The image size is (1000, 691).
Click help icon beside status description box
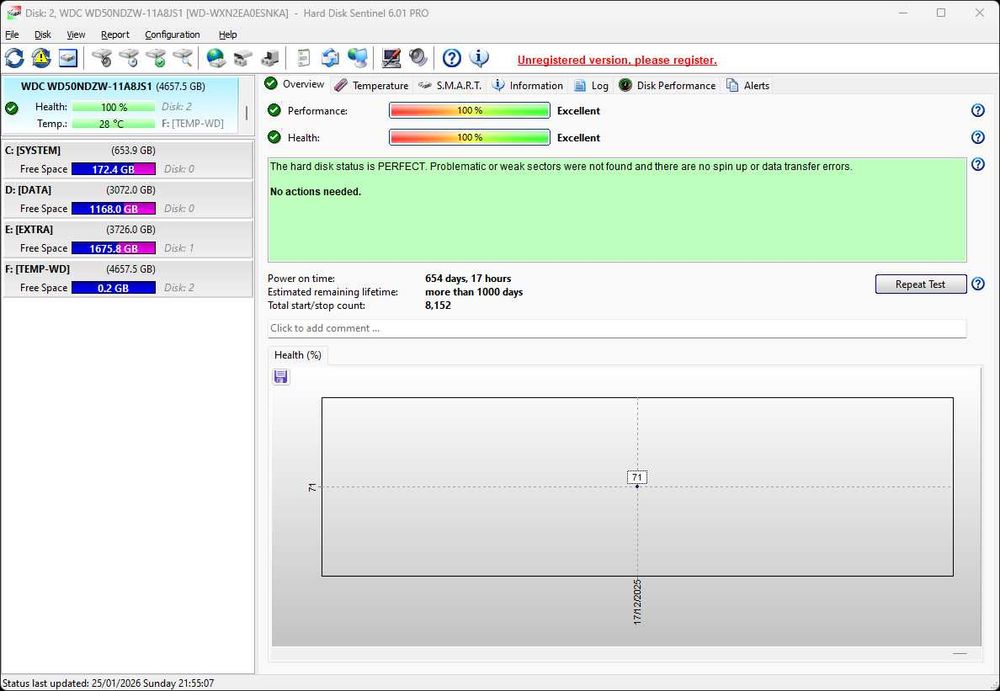tap(978, 165)
